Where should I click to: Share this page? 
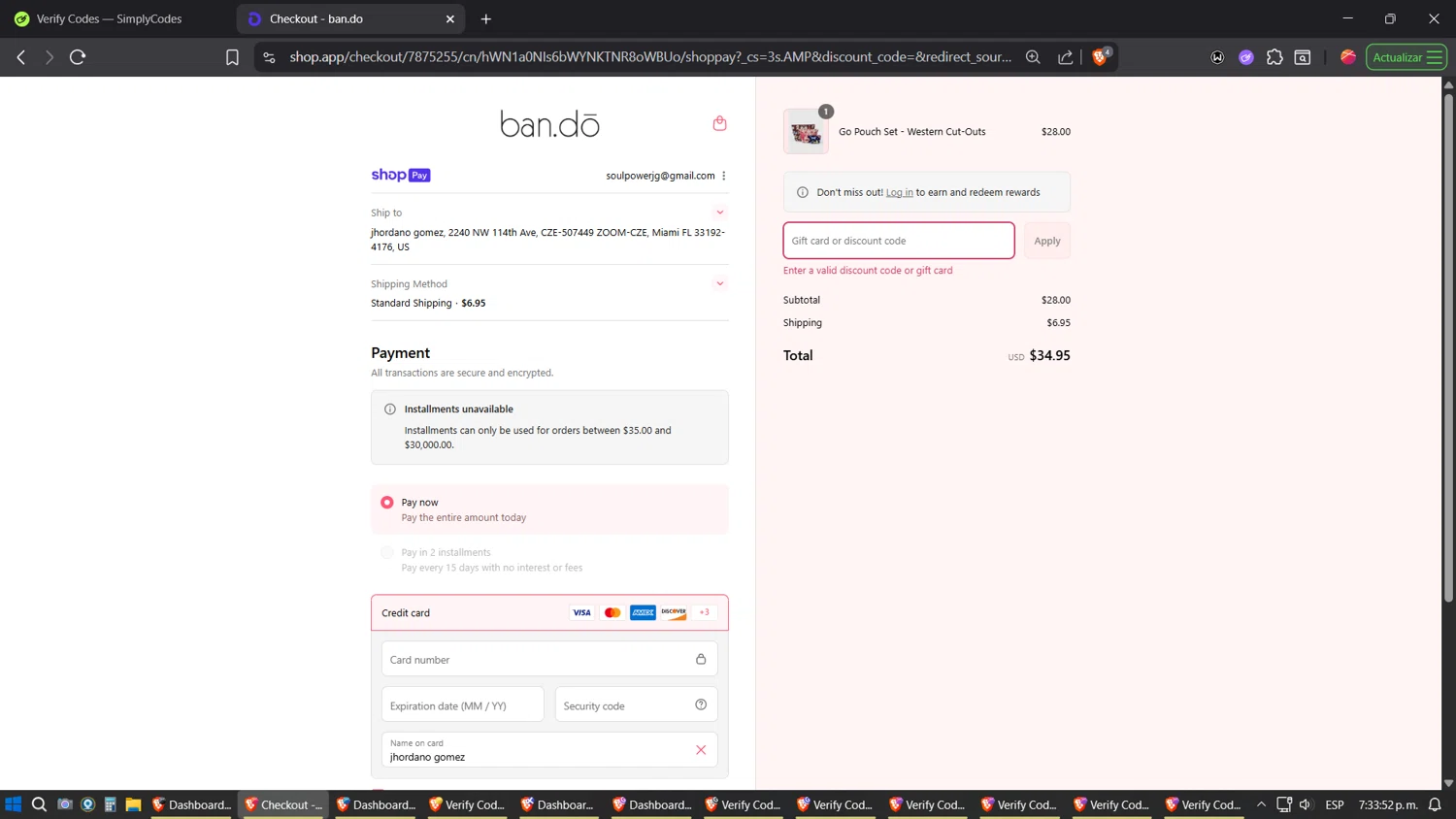click(x=1066, y=57)
